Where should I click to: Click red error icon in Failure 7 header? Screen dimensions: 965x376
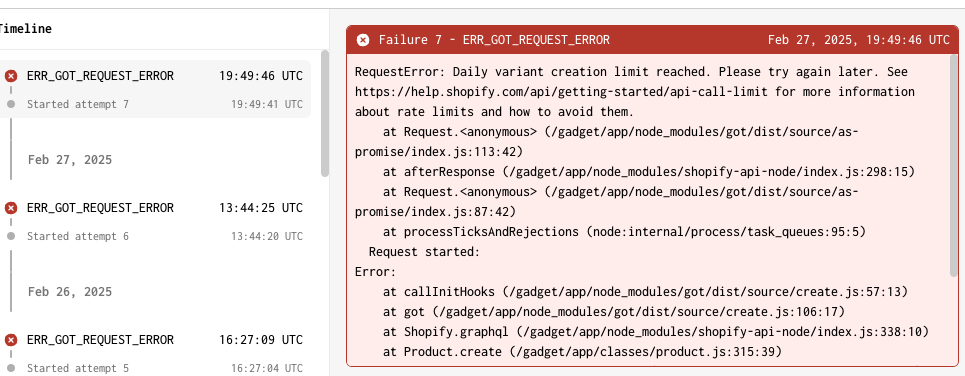(363, 40)
